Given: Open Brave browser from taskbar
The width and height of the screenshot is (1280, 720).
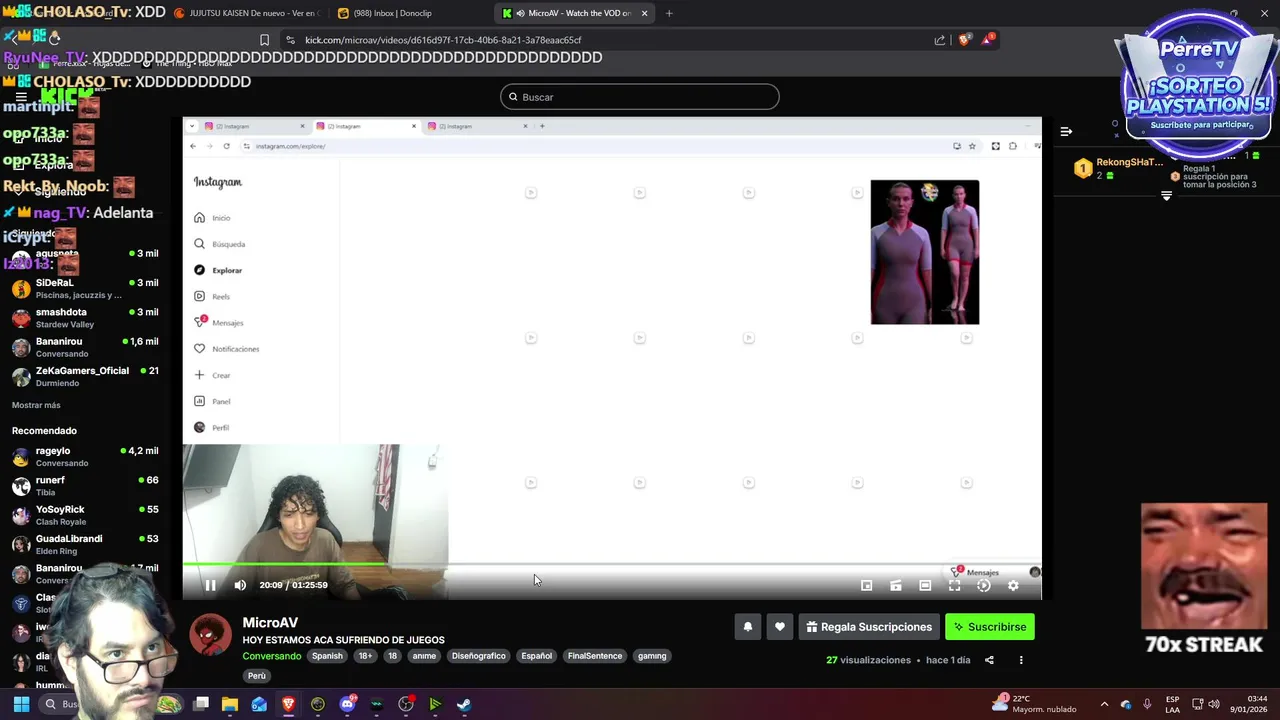Looking at the screenshot, I should [288, 704].
